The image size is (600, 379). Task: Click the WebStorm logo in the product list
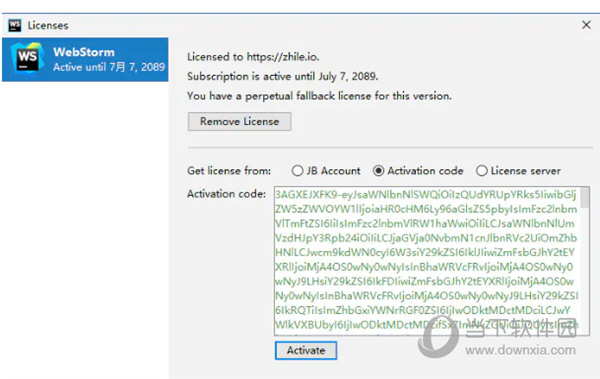27,59
